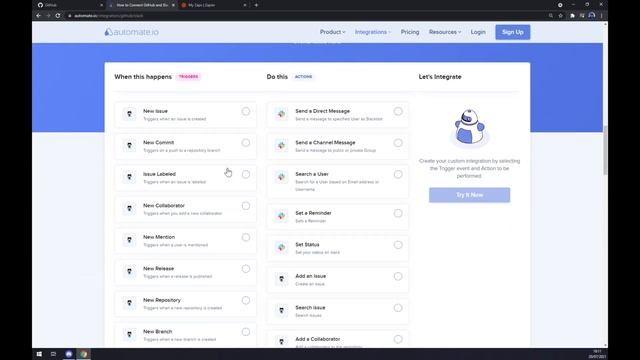This screenshot has width=640, height=360.
Task: Click GitHub icon on Issue Labeled trigger
Action: click(x=129, y=177)
